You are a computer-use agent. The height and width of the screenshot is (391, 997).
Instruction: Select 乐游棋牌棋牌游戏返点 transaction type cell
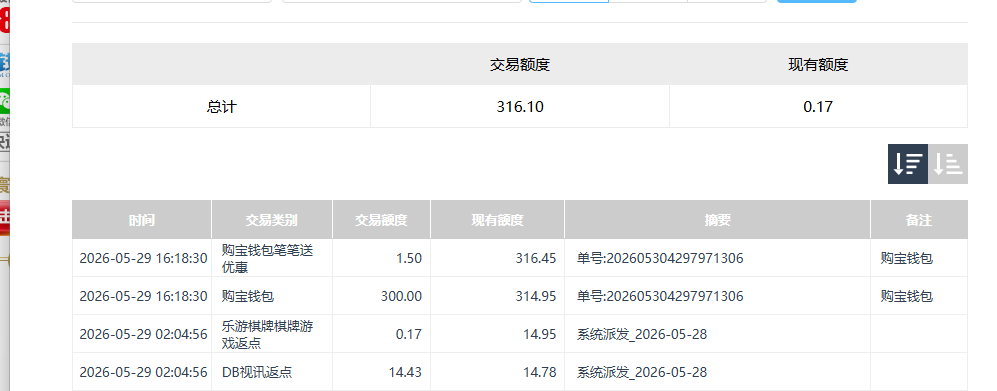pos(272,334)
